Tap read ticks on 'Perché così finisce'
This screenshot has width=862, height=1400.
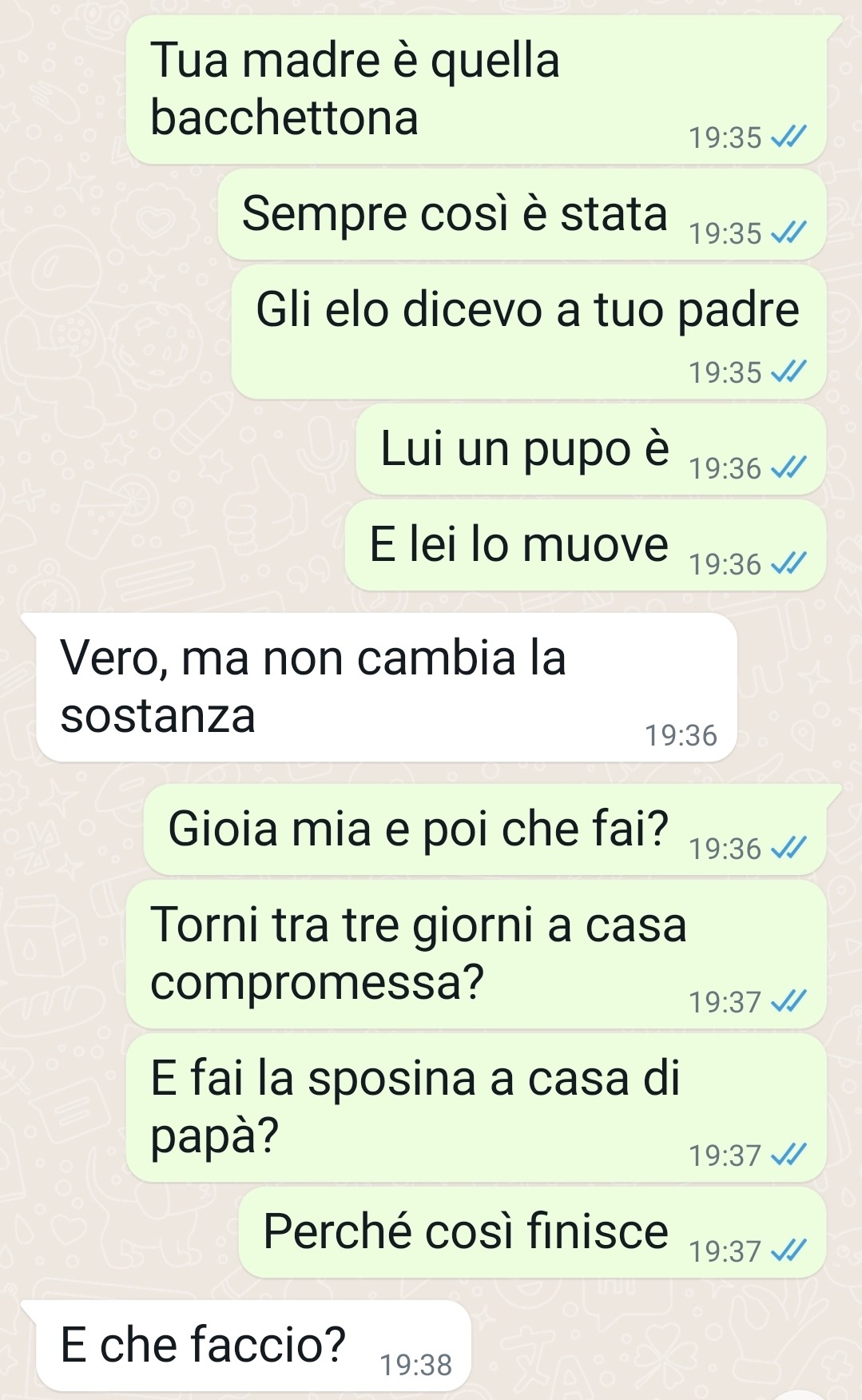(x=789, y=1251)
